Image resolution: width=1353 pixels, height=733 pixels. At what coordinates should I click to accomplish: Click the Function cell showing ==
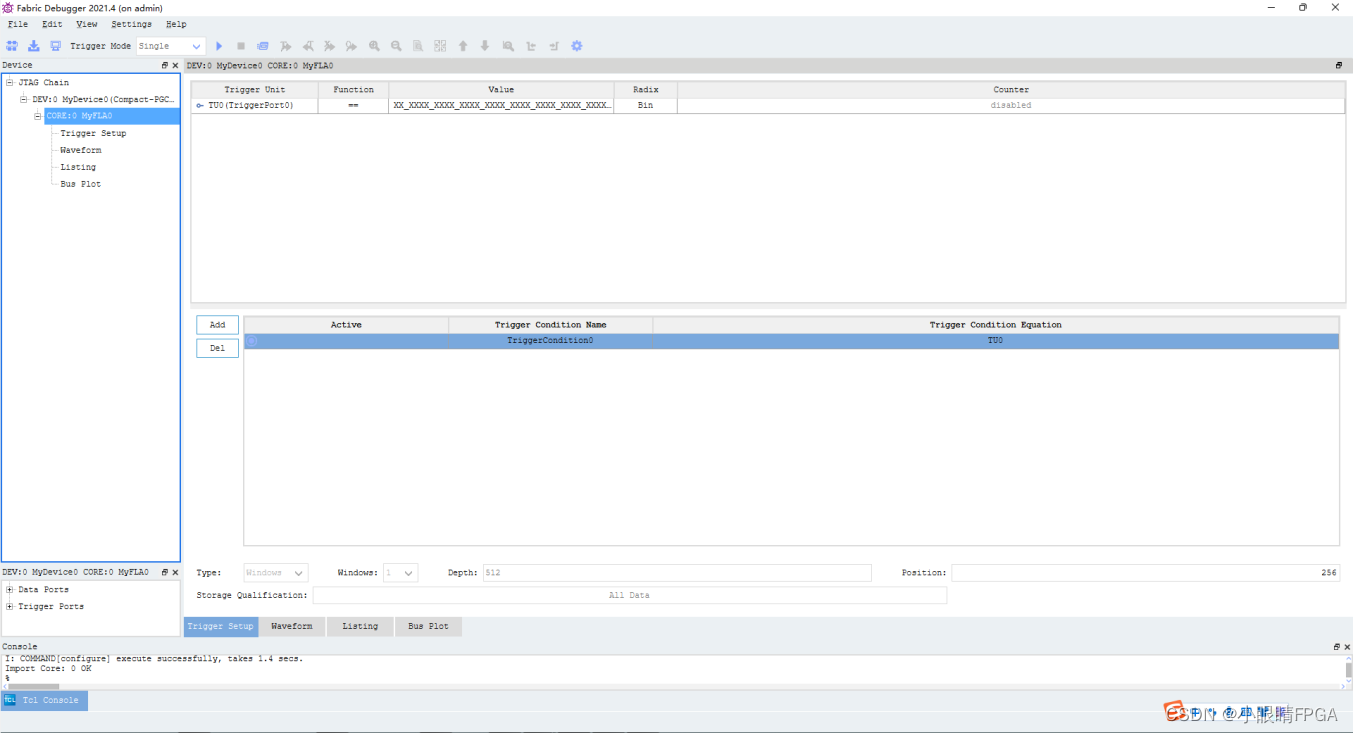coord(353,105)
